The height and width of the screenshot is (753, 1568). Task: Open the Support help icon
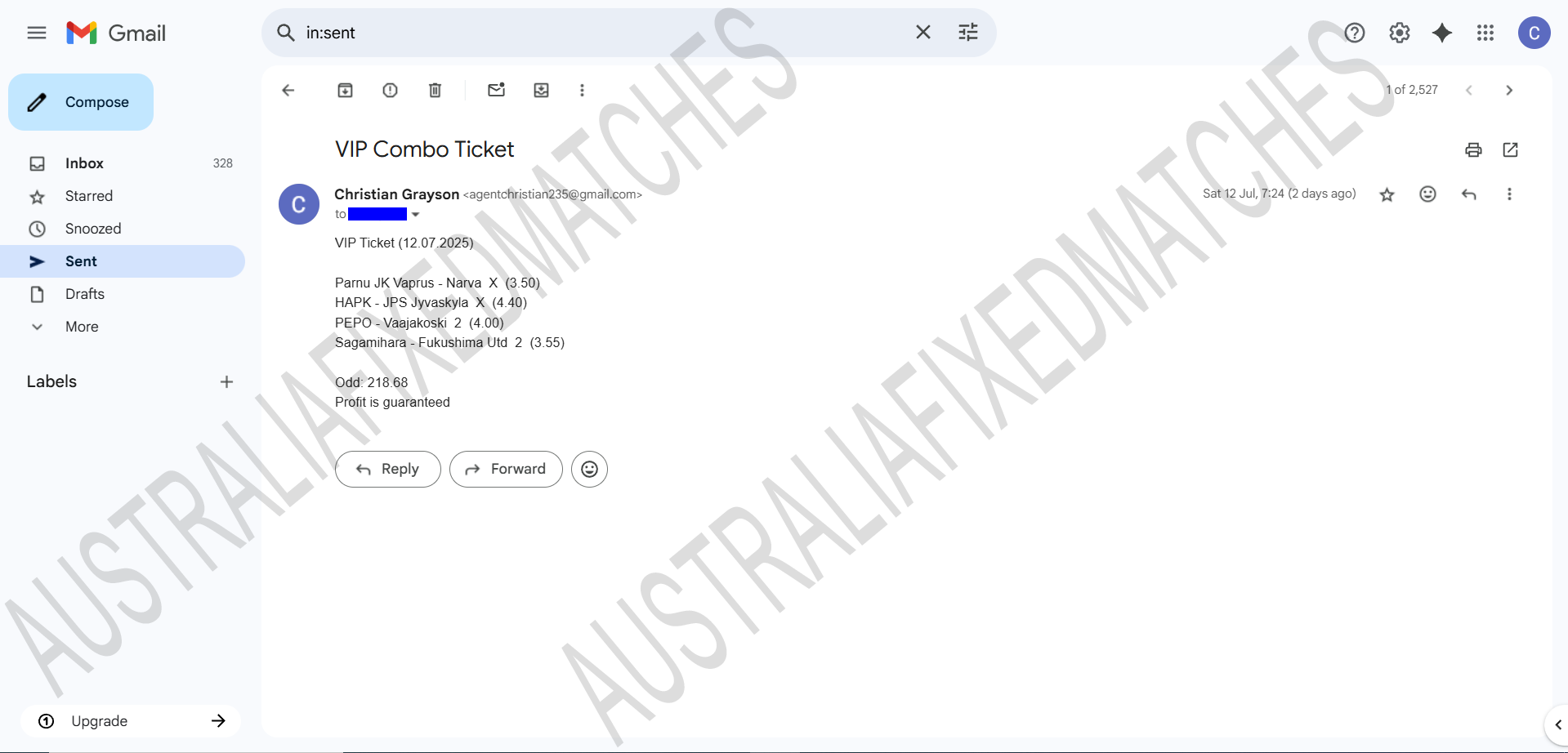(1355, 33)
